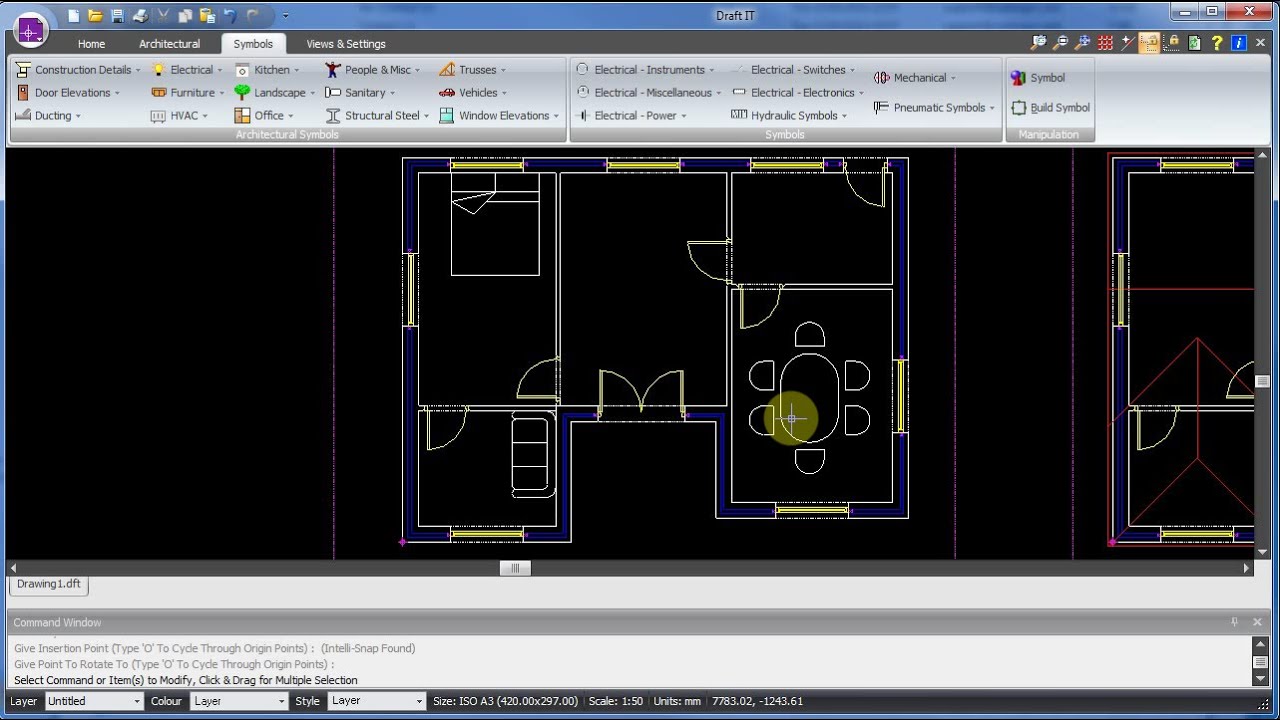Viewport: 1280px width, 720px height.
Task: Click the HVAC symbols icon
Action: click(178, 115)
